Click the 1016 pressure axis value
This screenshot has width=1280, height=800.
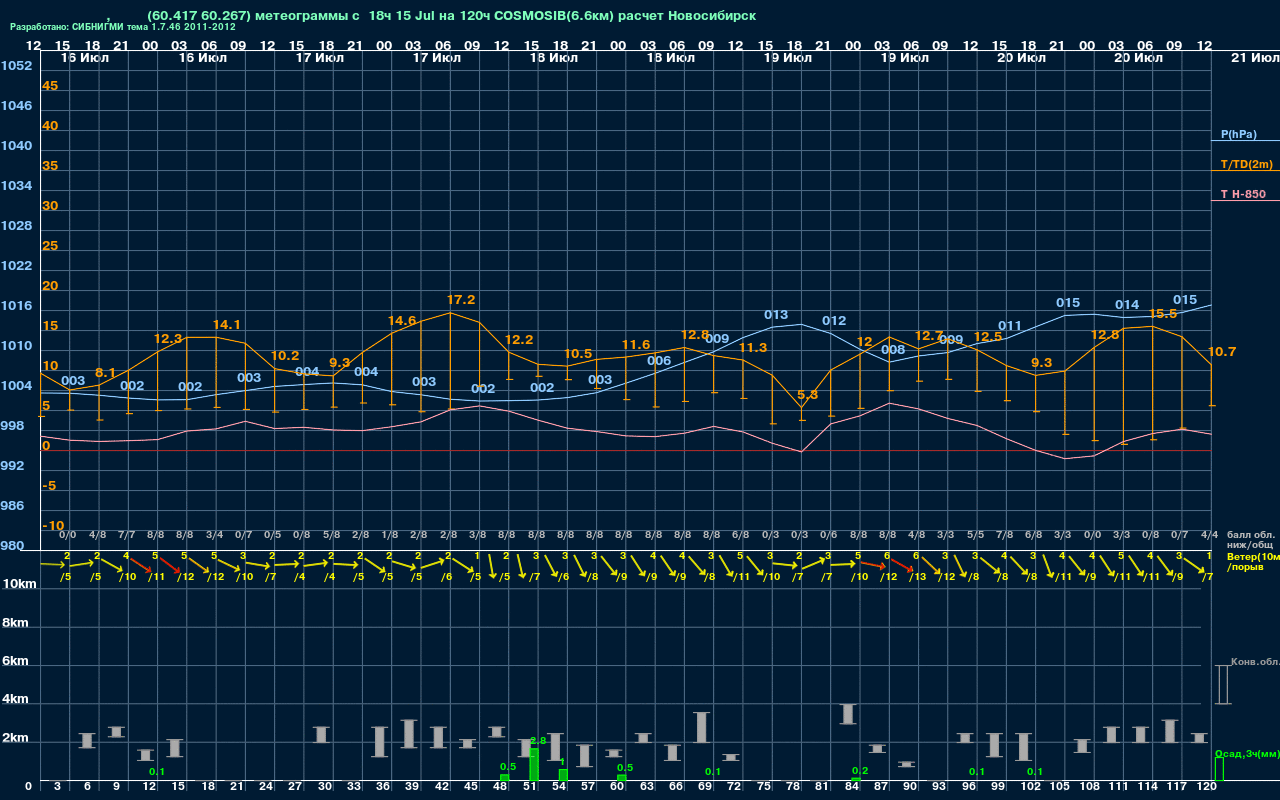coord(16,306)
